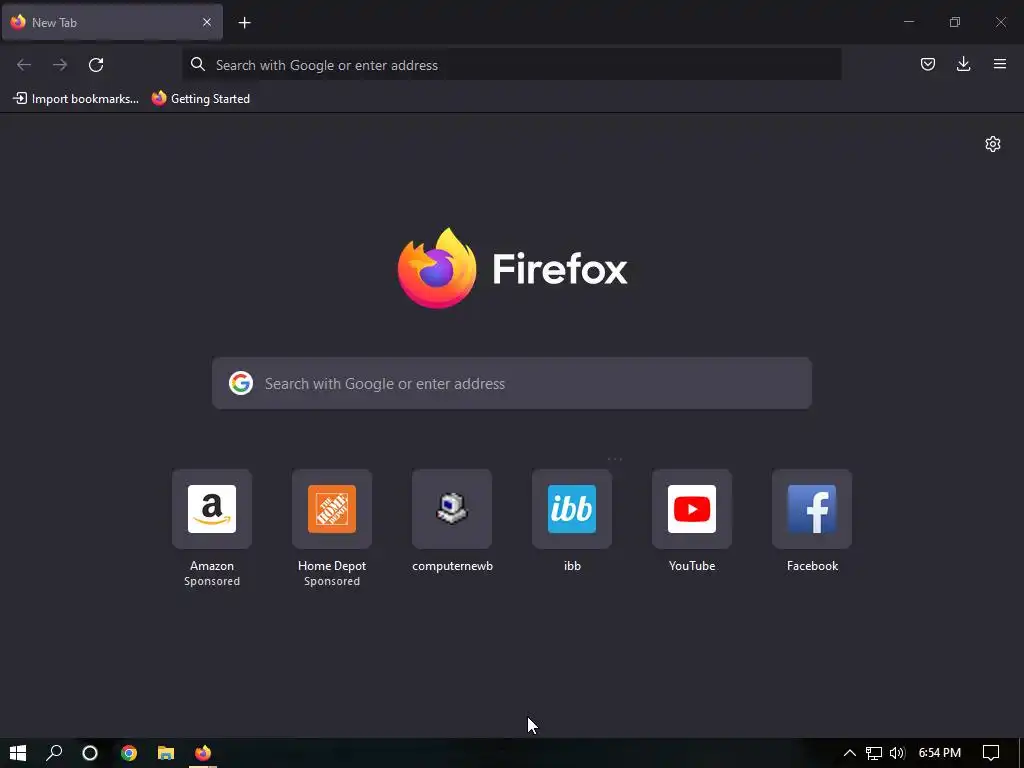Launch Chrome from the taskbar

tap(129, 753)
